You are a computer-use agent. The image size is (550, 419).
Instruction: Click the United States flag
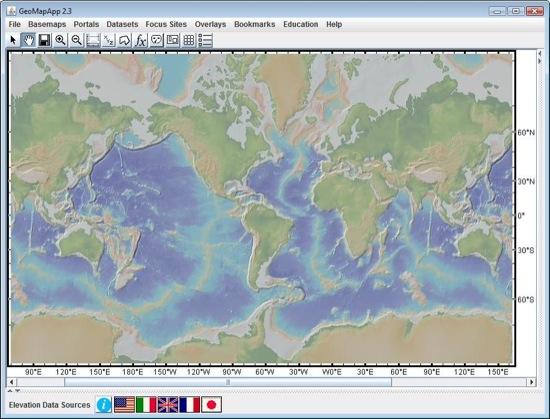pos(124,405)
